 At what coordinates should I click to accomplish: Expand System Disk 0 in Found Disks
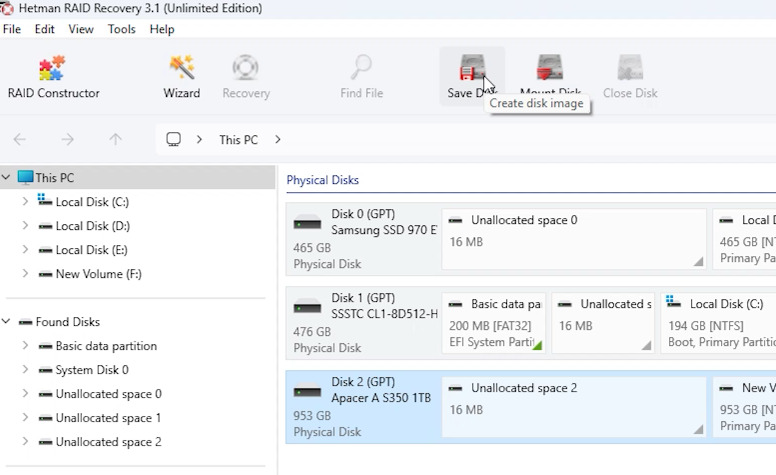tap(25, 370)
